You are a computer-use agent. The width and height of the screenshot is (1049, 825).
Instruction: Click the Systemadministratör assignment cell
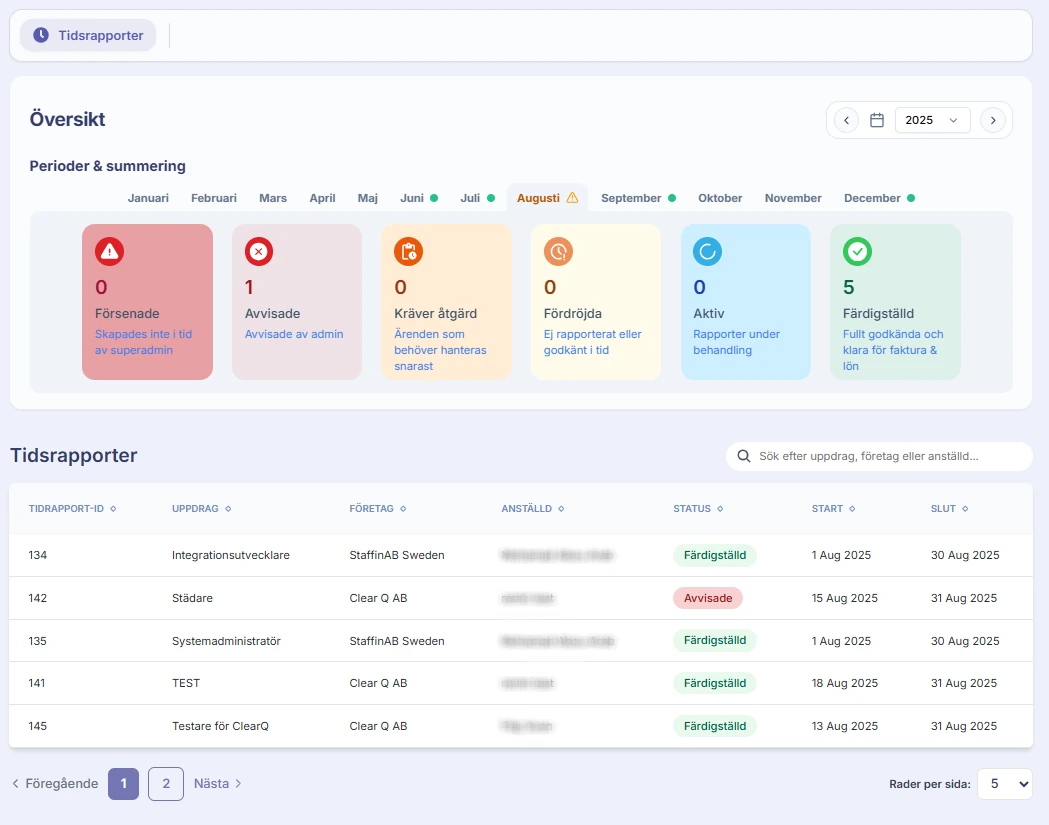click(x=226, y=641)
